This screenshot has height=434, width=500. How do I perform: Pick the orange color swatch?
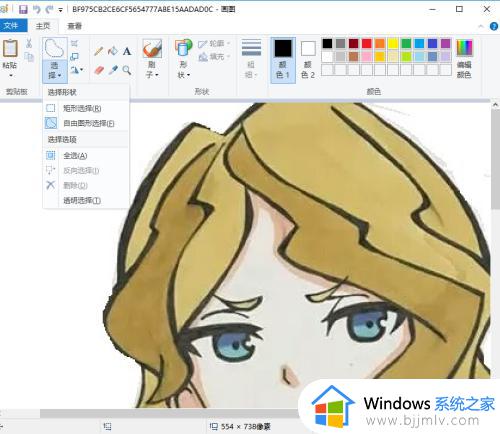[x=380, y=43]
